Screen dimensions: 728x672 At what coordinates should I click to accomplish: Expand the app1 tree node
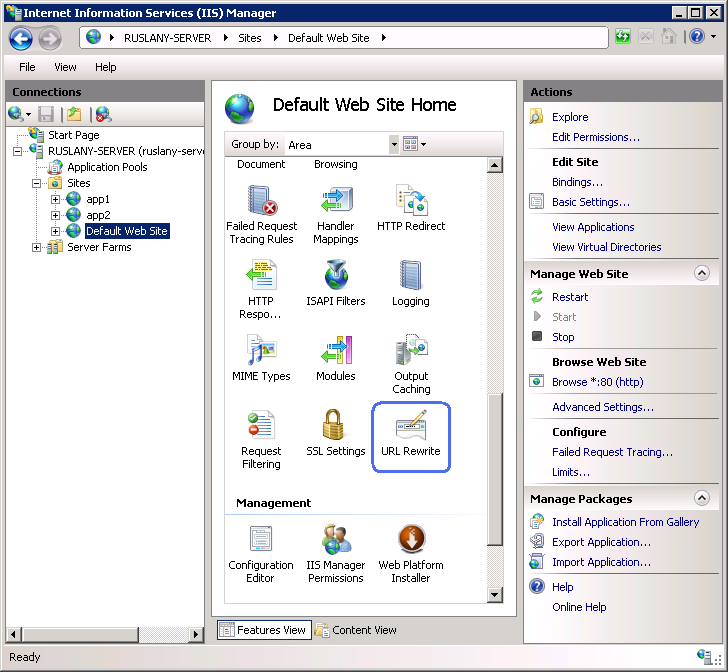pos(56,200)
